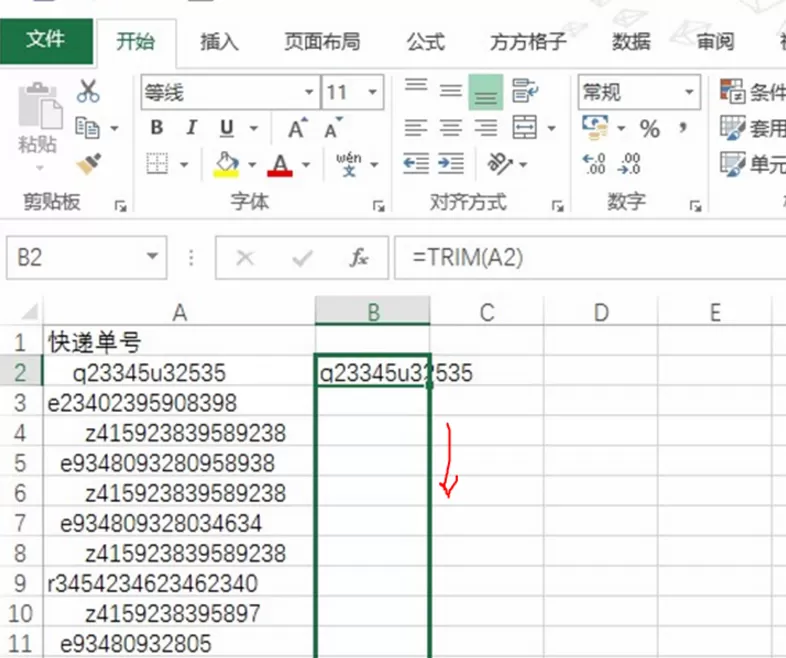Click Format as Table icon 套用
786x658 pixels.
point(733,127)
